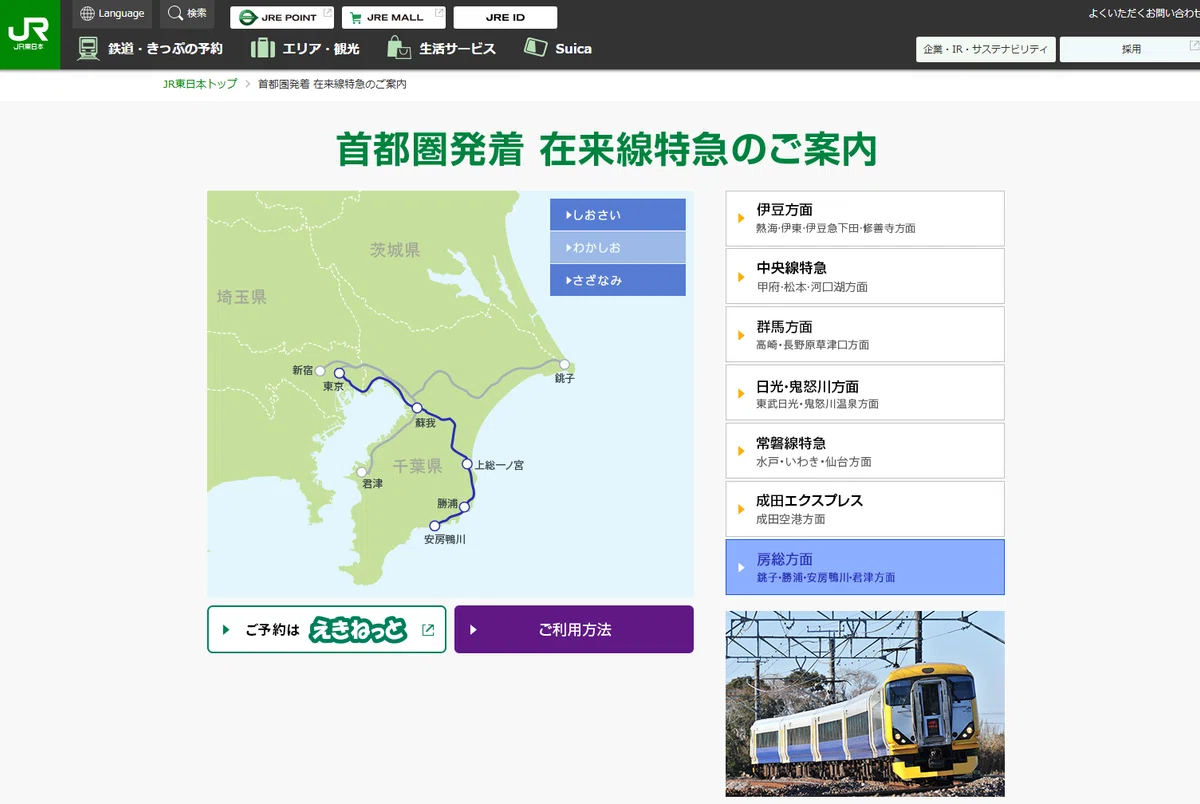1200x804 pixels.
Task: Open the Suica menu
Action: click(x=558, y=49)
